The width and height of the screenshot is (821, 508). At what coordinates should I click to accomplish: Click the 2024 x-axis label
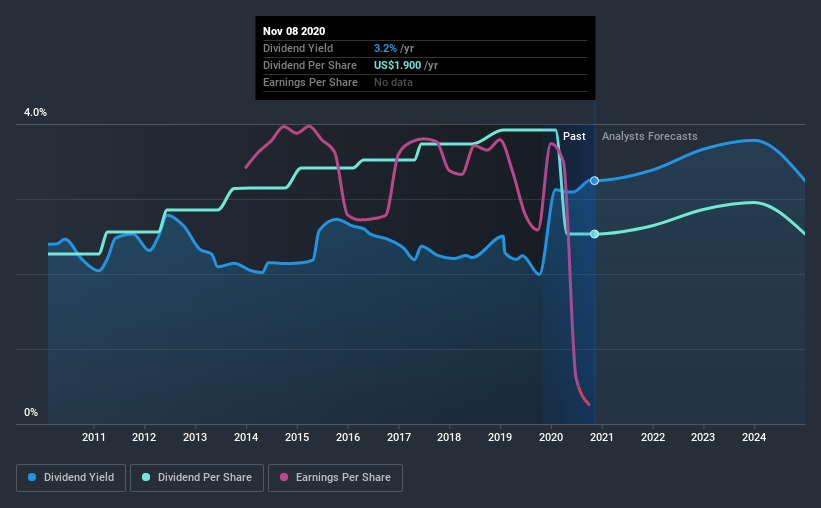coord(754,437)
